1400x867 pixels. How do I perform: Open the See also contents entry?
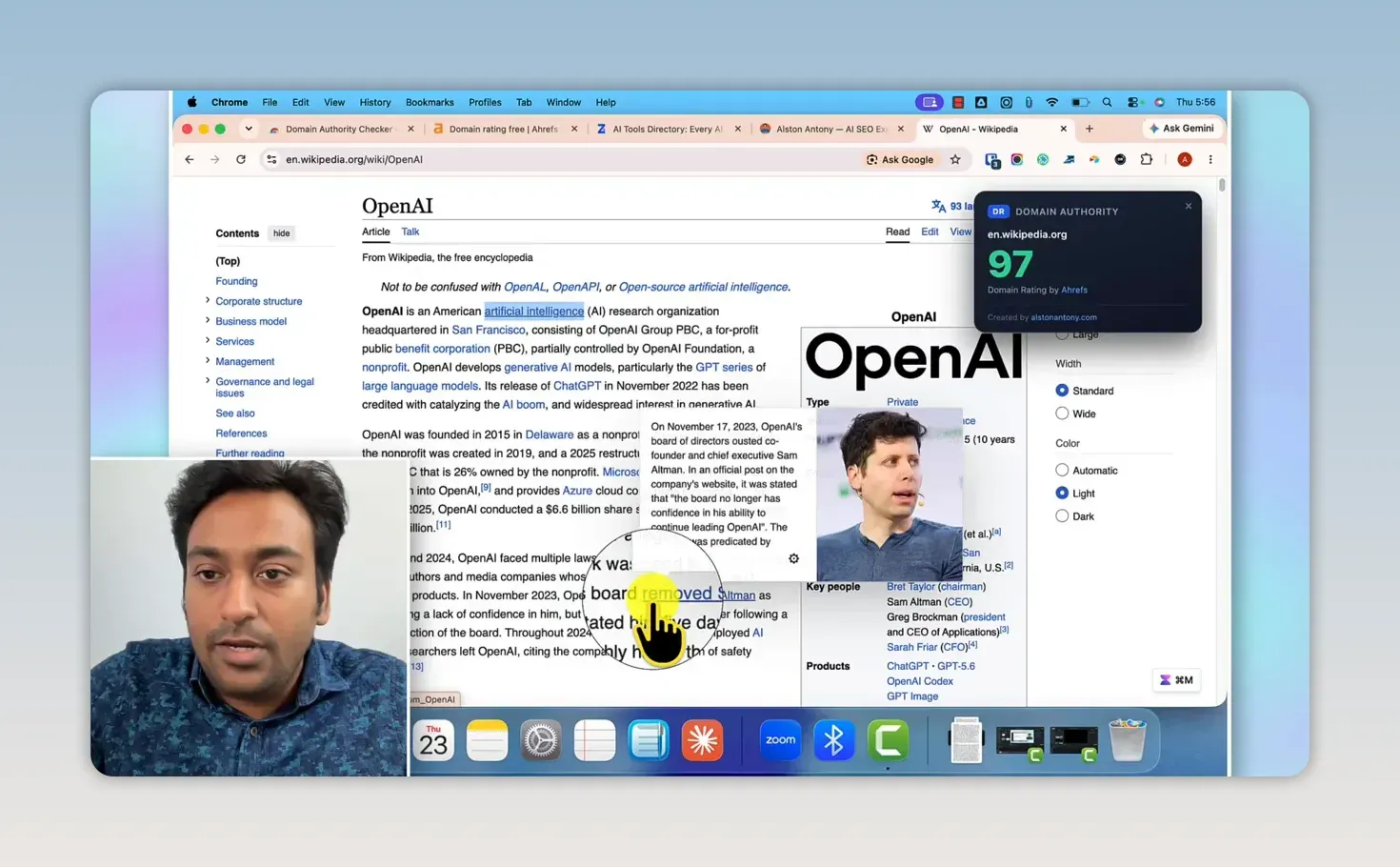pos(235,413)
